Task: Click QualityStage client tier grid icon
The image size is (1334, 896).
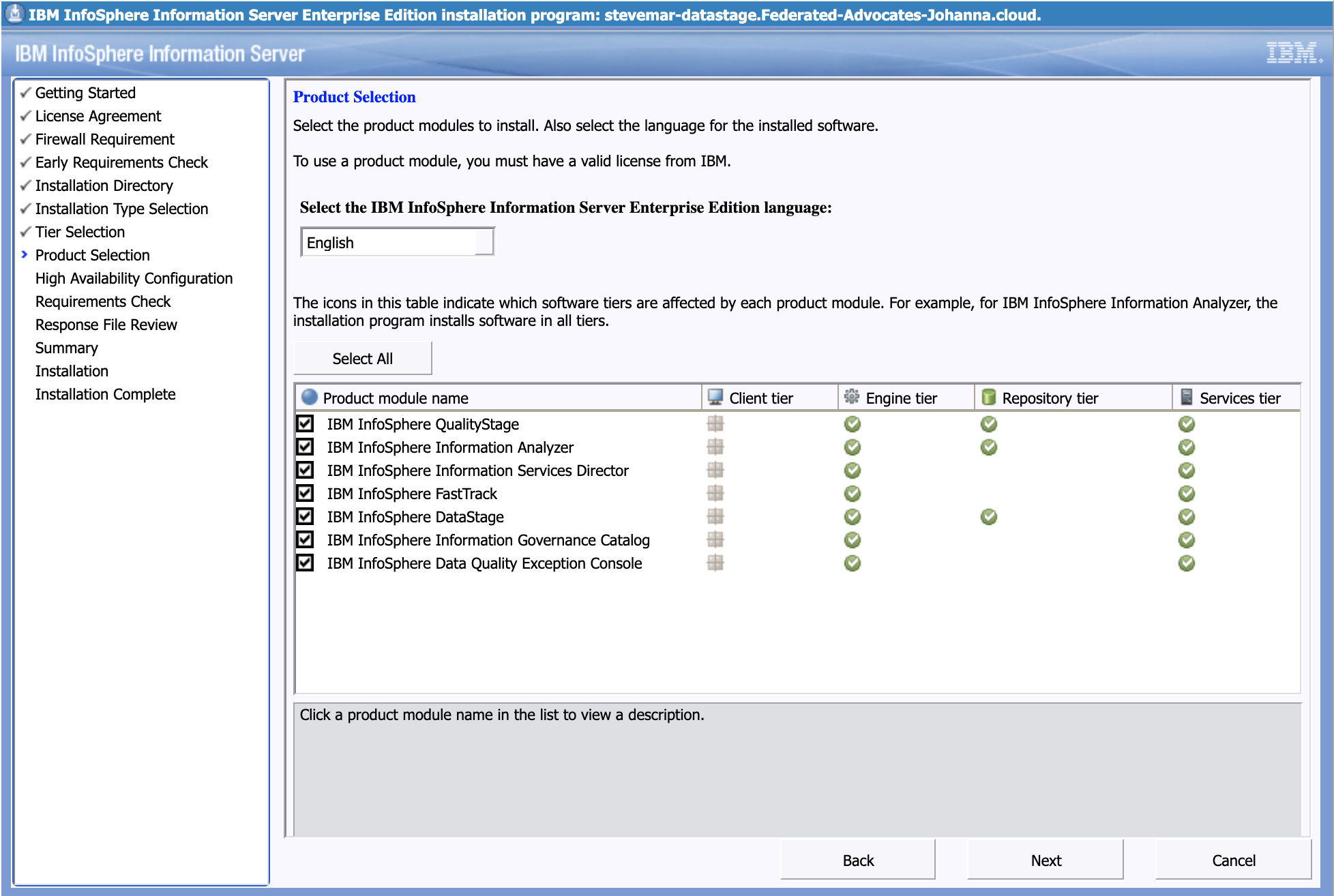Action: pyautogui.click(x=715, y=423)
